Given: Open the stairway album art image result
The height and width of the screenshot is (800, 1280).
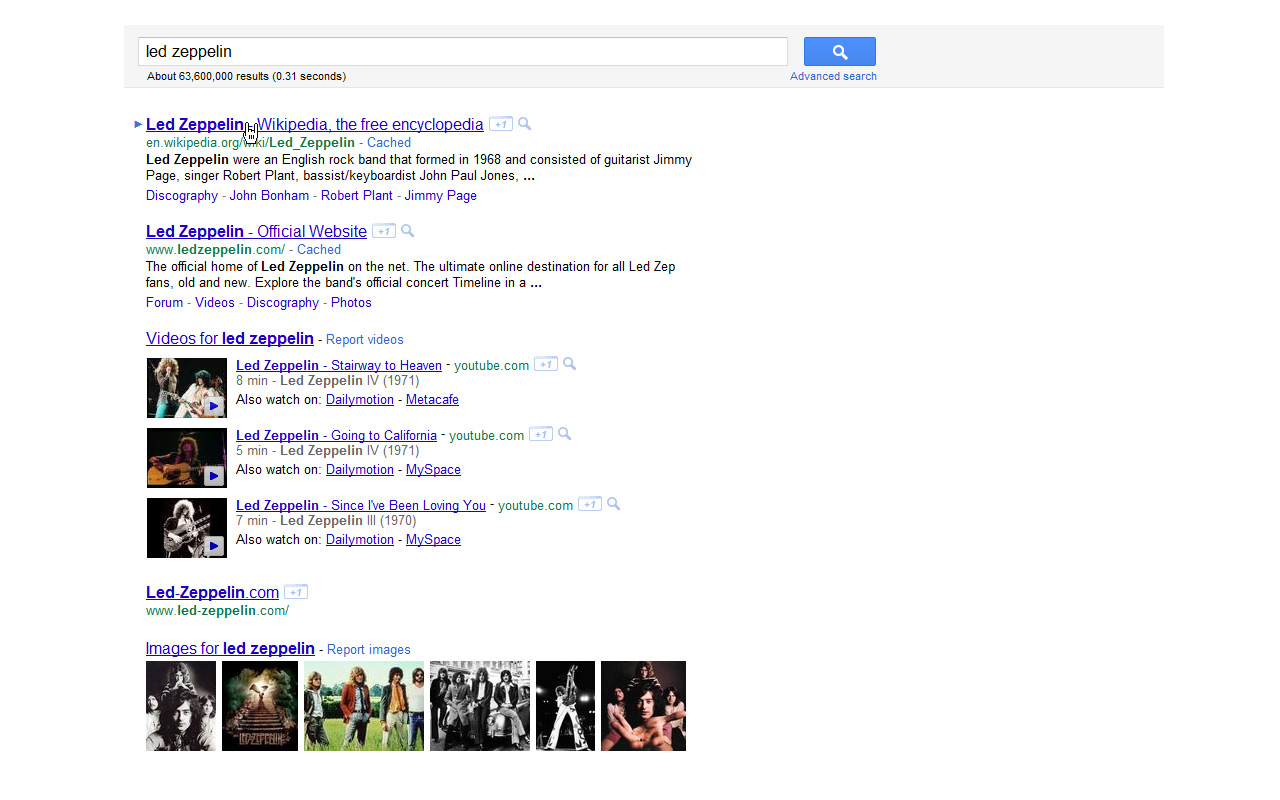Looking at the screenshot, I should pos(260,706).
